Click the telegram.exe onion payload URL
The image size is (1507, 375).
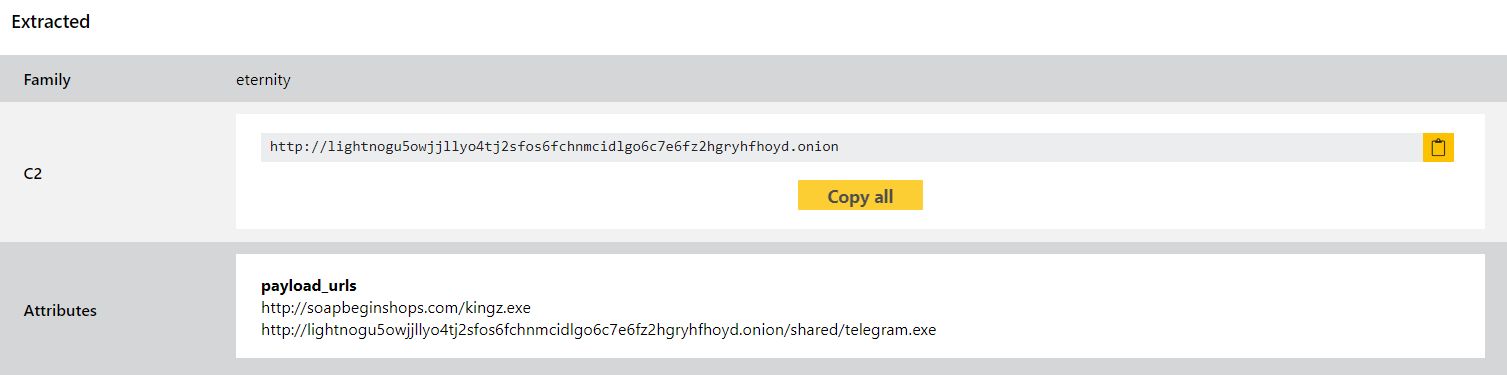(x=598, y=330)
